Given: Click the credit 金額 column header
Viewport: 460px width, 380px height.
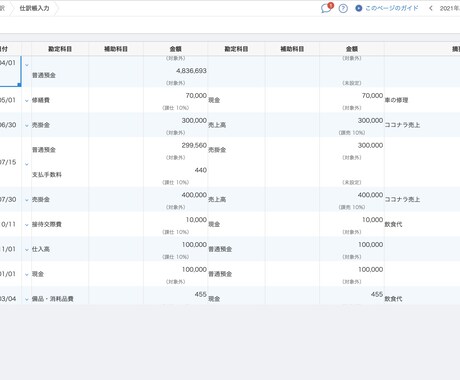Looking at the screenshot, I should tap(352, 49).
